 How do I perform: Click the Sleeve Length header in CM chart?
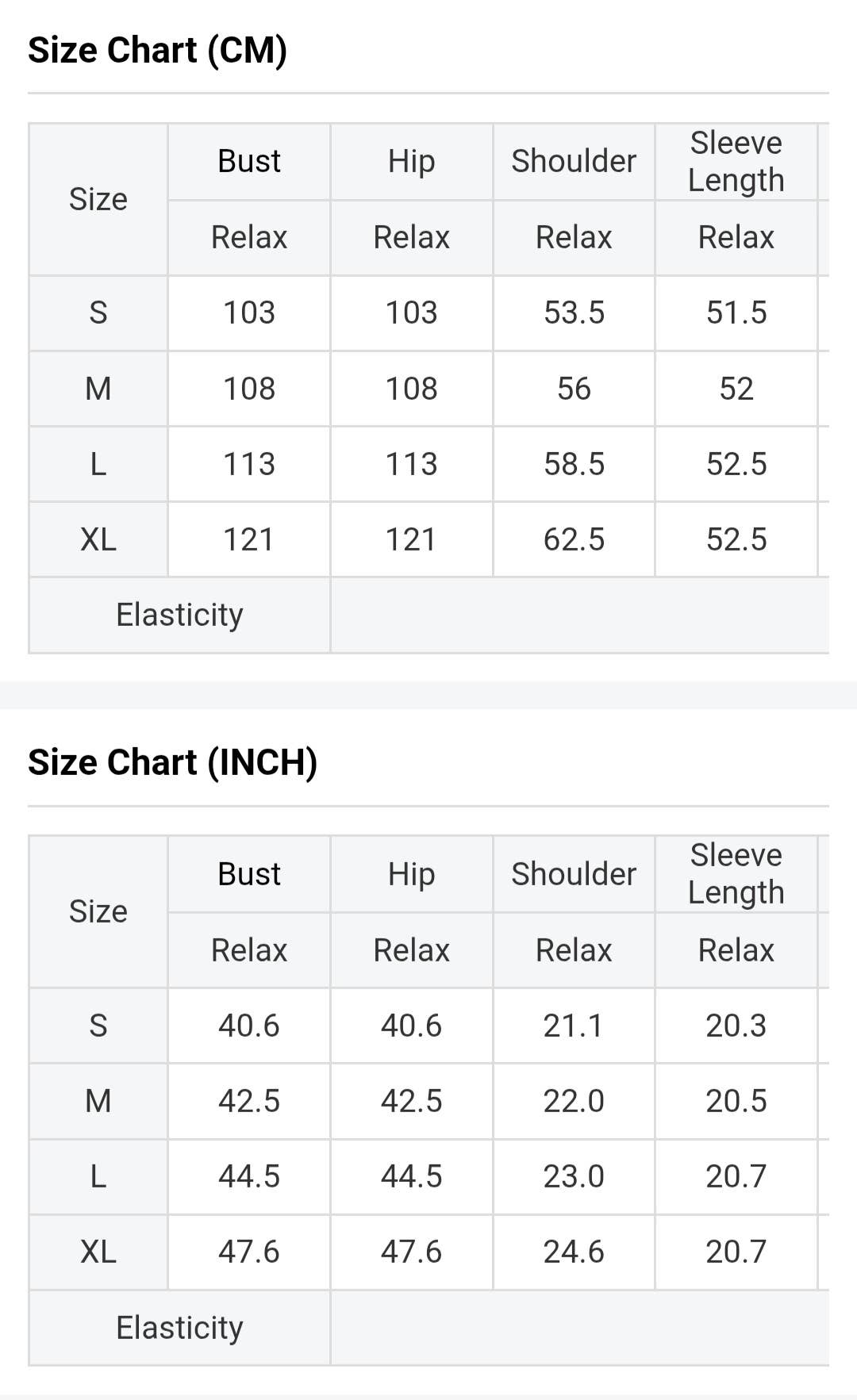point(736,161)
